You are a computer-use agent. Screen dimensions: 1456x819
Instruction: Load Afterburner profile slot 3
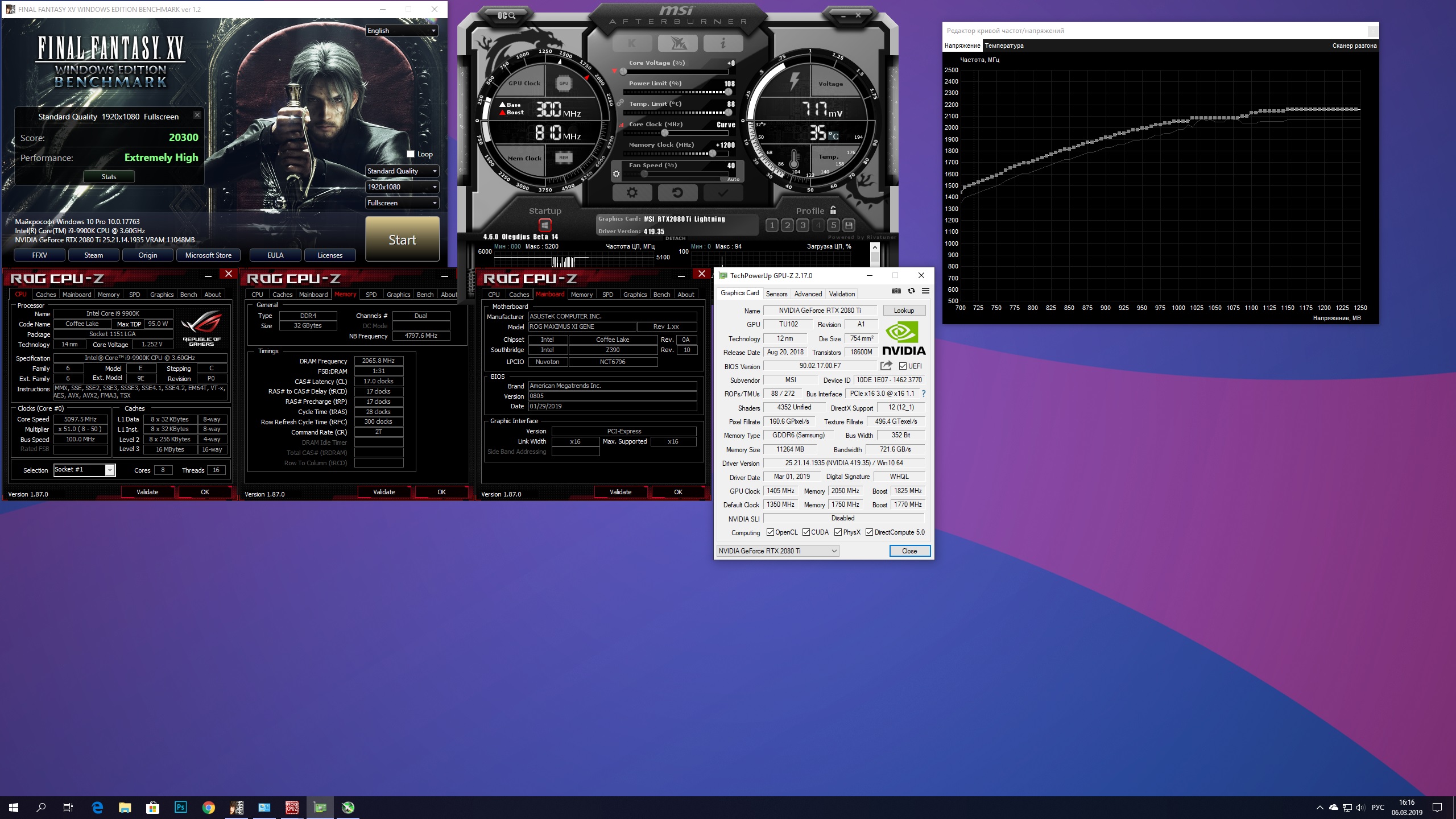coord(803,225)
